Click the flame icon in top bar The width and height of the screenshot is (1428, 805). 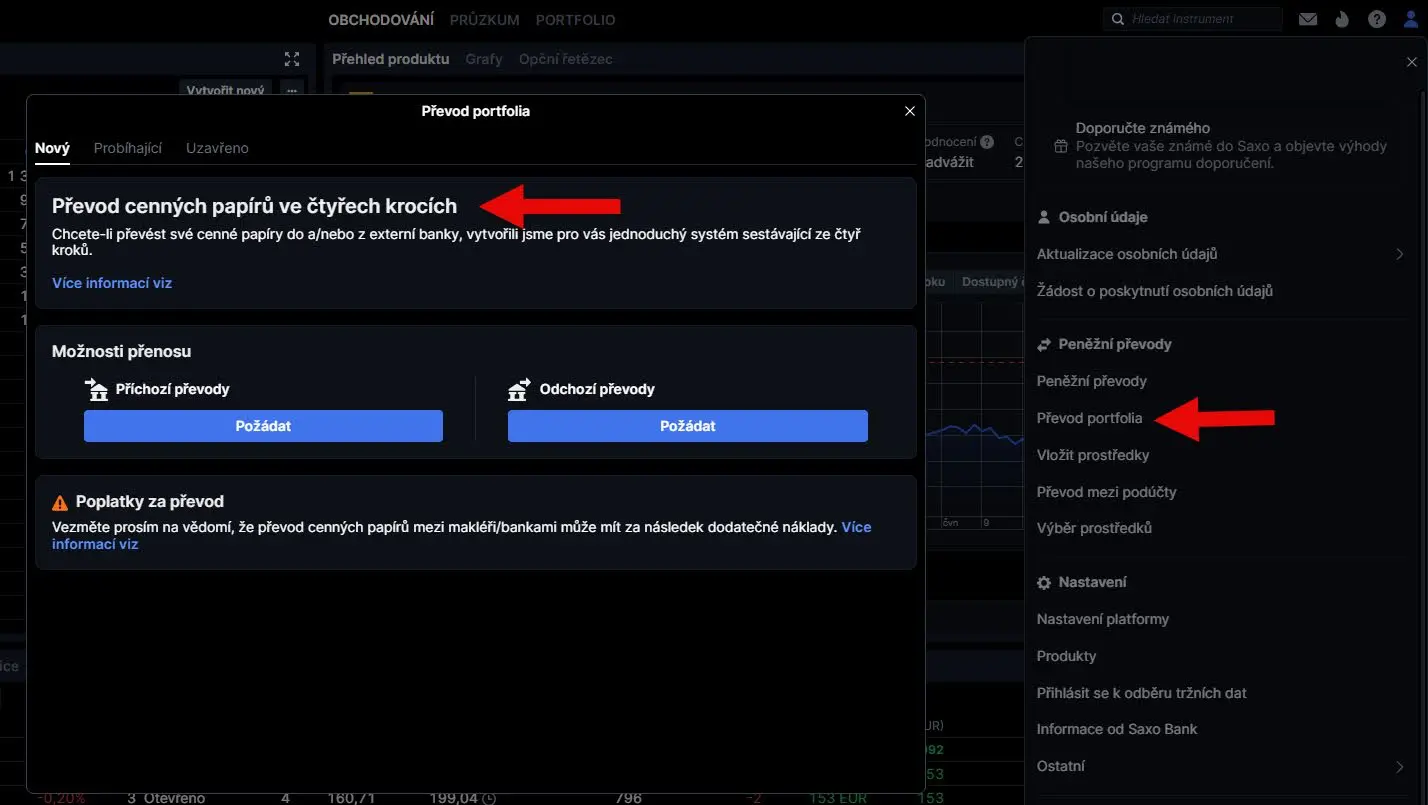point(1342,19)
